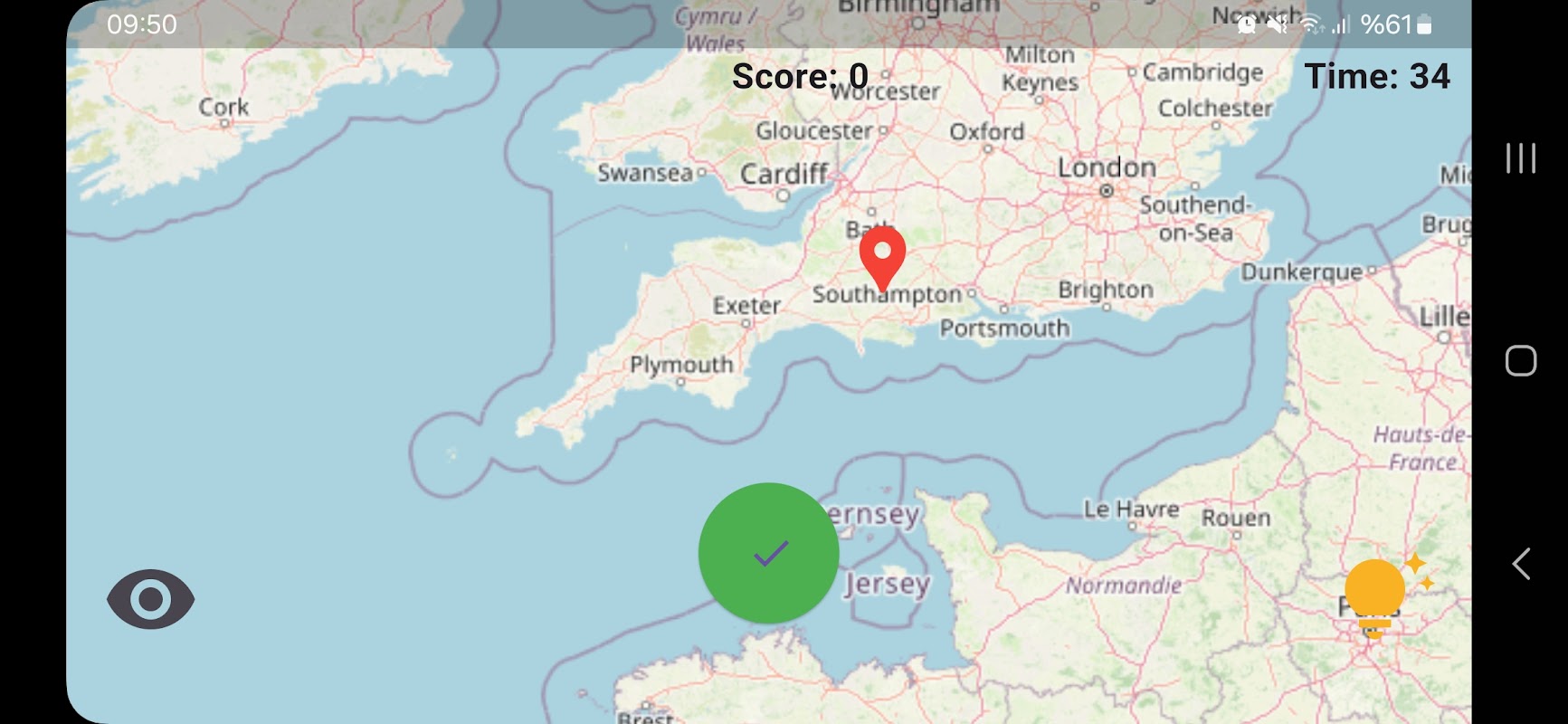The width and height of the screenshot is (1568, 724).
Task: Open Android recent apps button
Action: coord(1521,158)
